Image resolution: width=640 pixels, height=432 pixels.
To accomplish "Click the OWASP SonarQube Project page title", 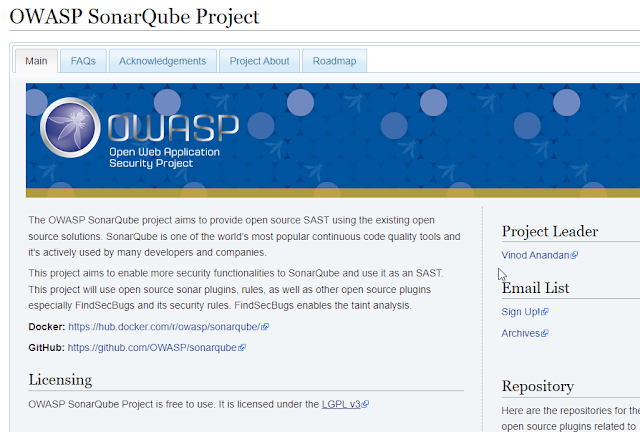I will point(134,17).
